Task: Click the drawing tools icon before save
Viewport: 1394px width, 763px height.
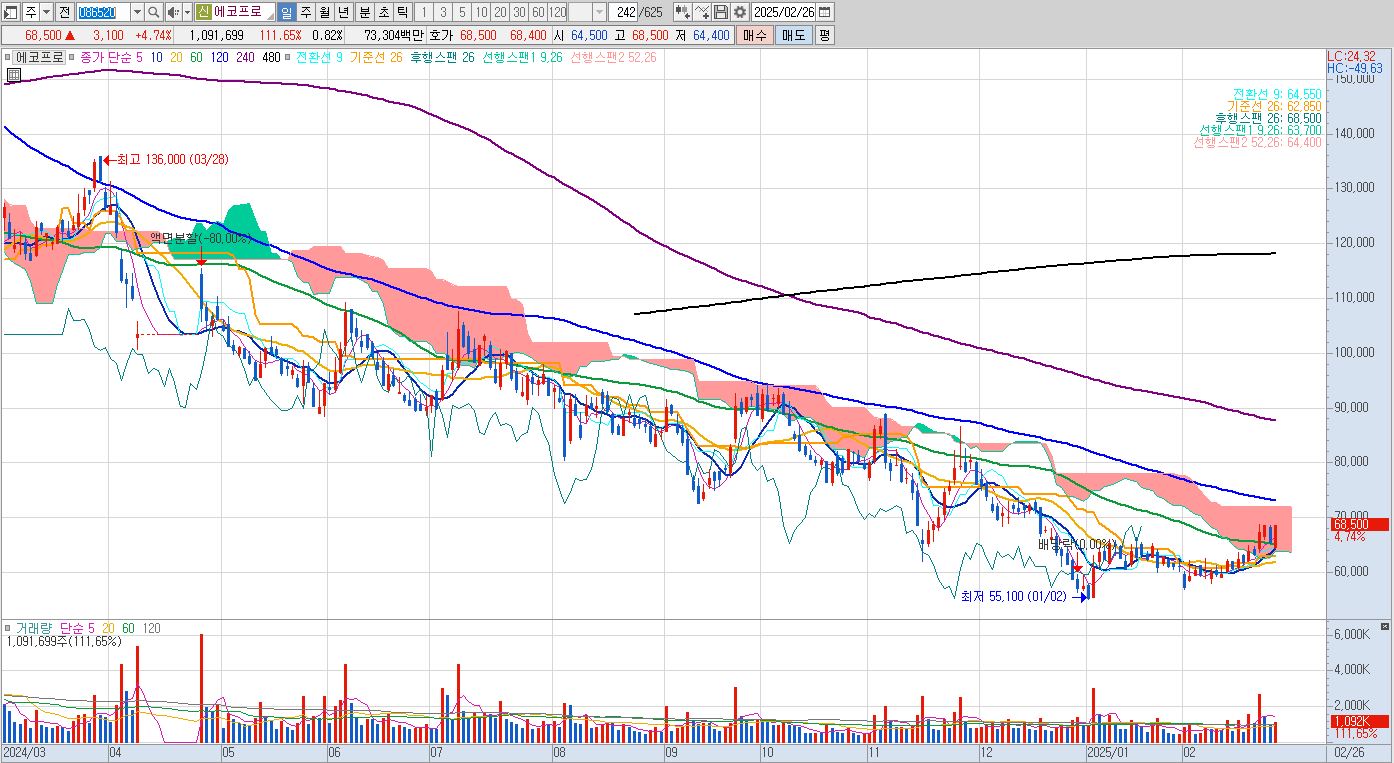Action: click(702, 12)
